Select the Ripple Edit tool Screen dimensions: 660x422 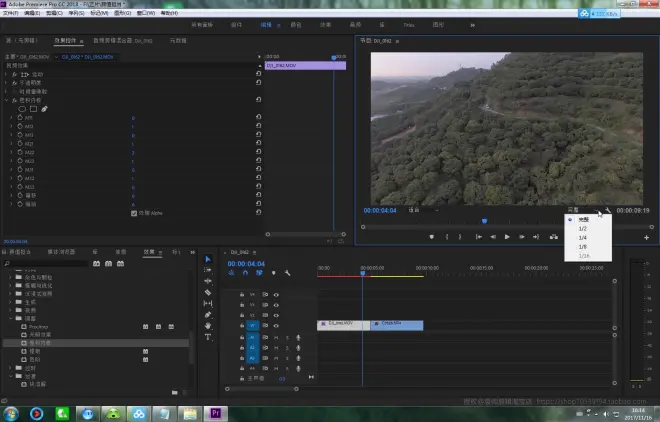pos(208,281)
